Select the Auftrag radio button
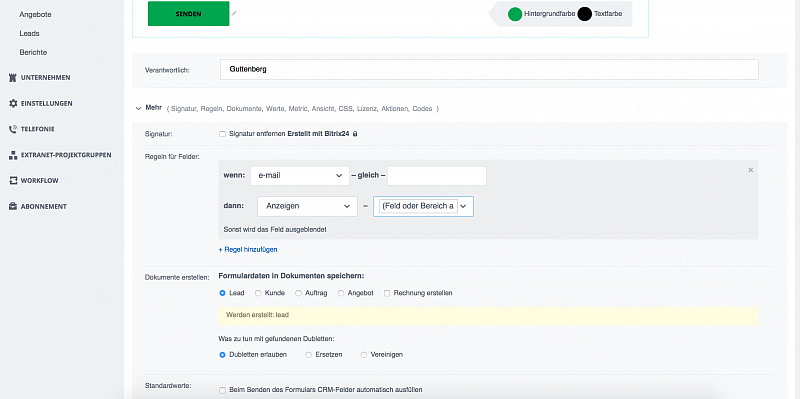 pyautogui.click(x=298, y=293)
